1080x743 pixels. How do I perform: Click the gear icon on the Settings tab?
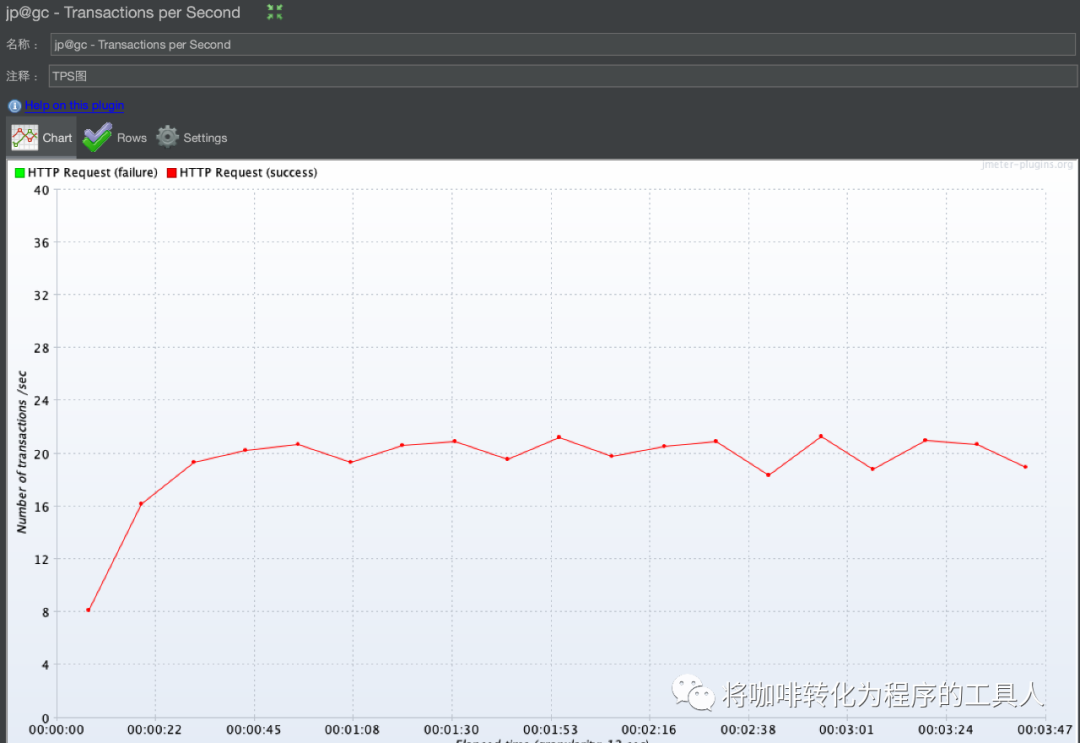pos(167,137)
